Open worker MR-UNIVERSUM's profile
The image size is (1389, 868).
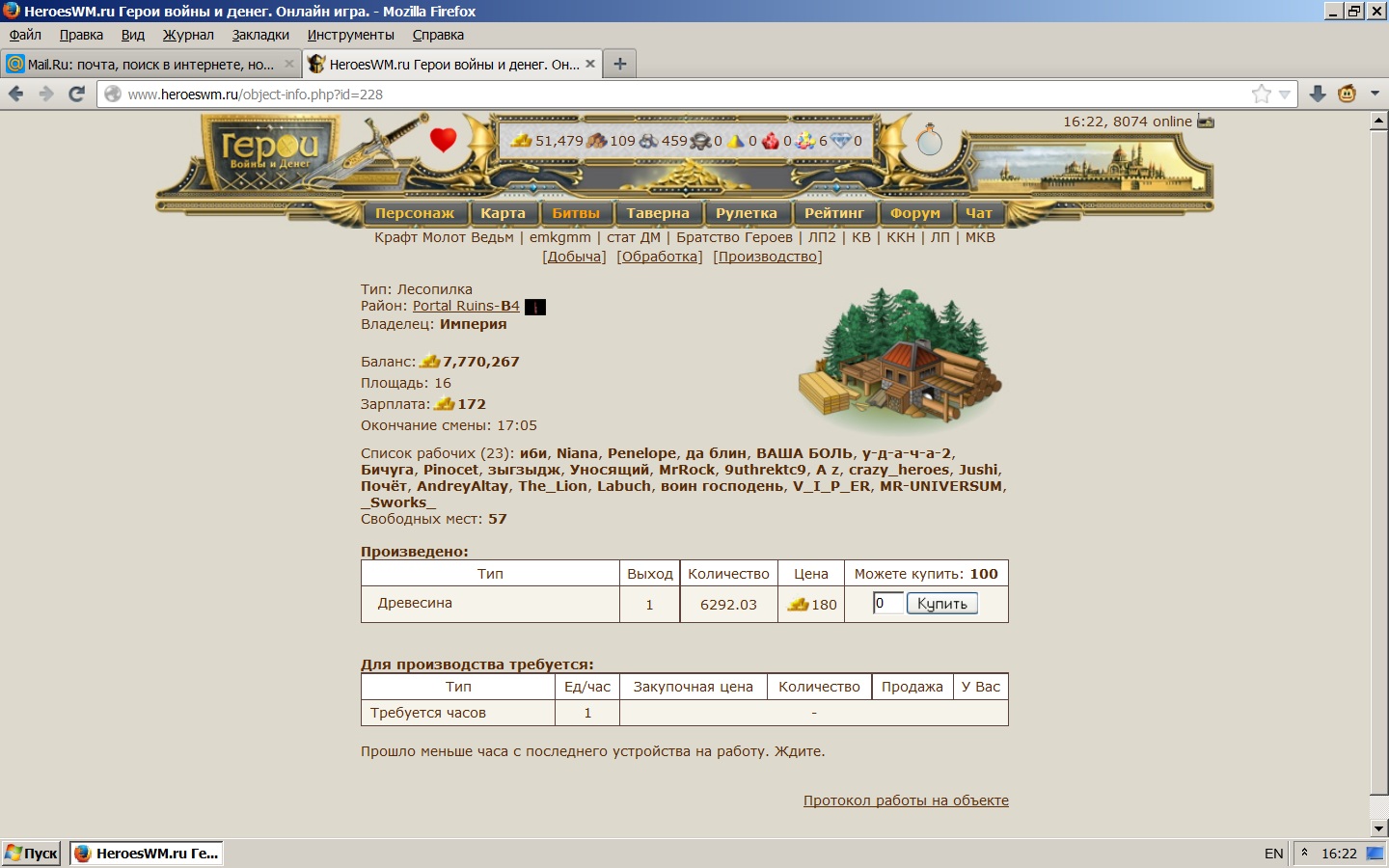click(940, 486)
